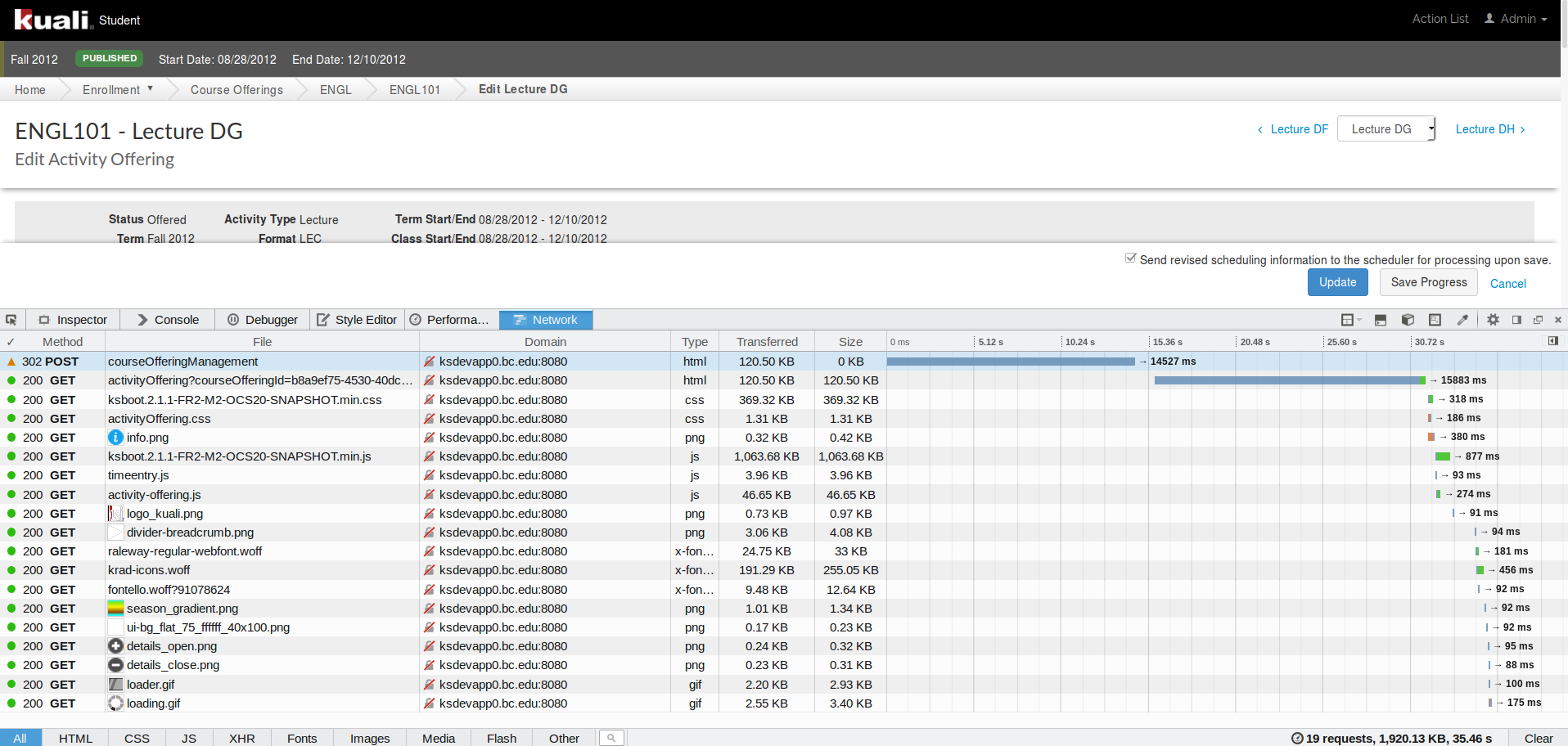The image size is (1568, 746).
Task: Open the requests summary performance analysis
Action: [1391, 738]
